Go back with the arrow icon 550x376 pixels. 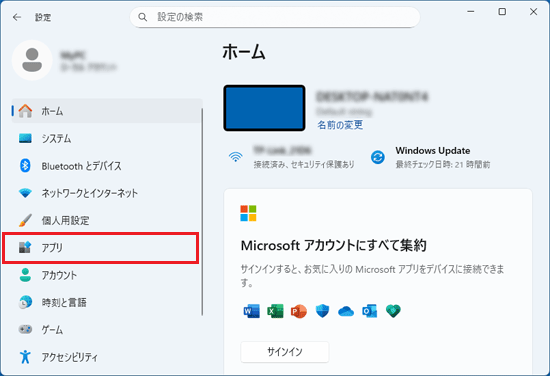(x=17, y=17)
